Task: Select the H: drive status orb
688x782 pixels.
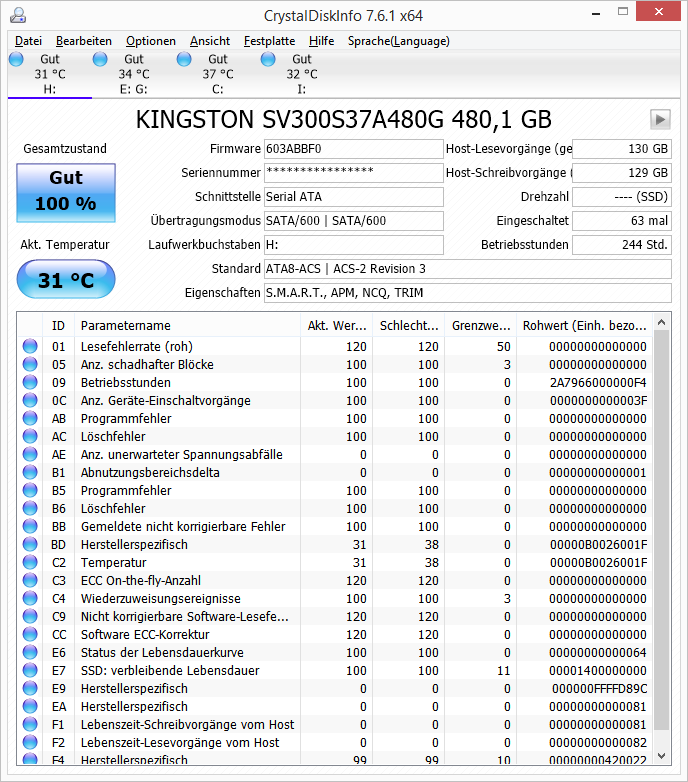Action: 16,59
